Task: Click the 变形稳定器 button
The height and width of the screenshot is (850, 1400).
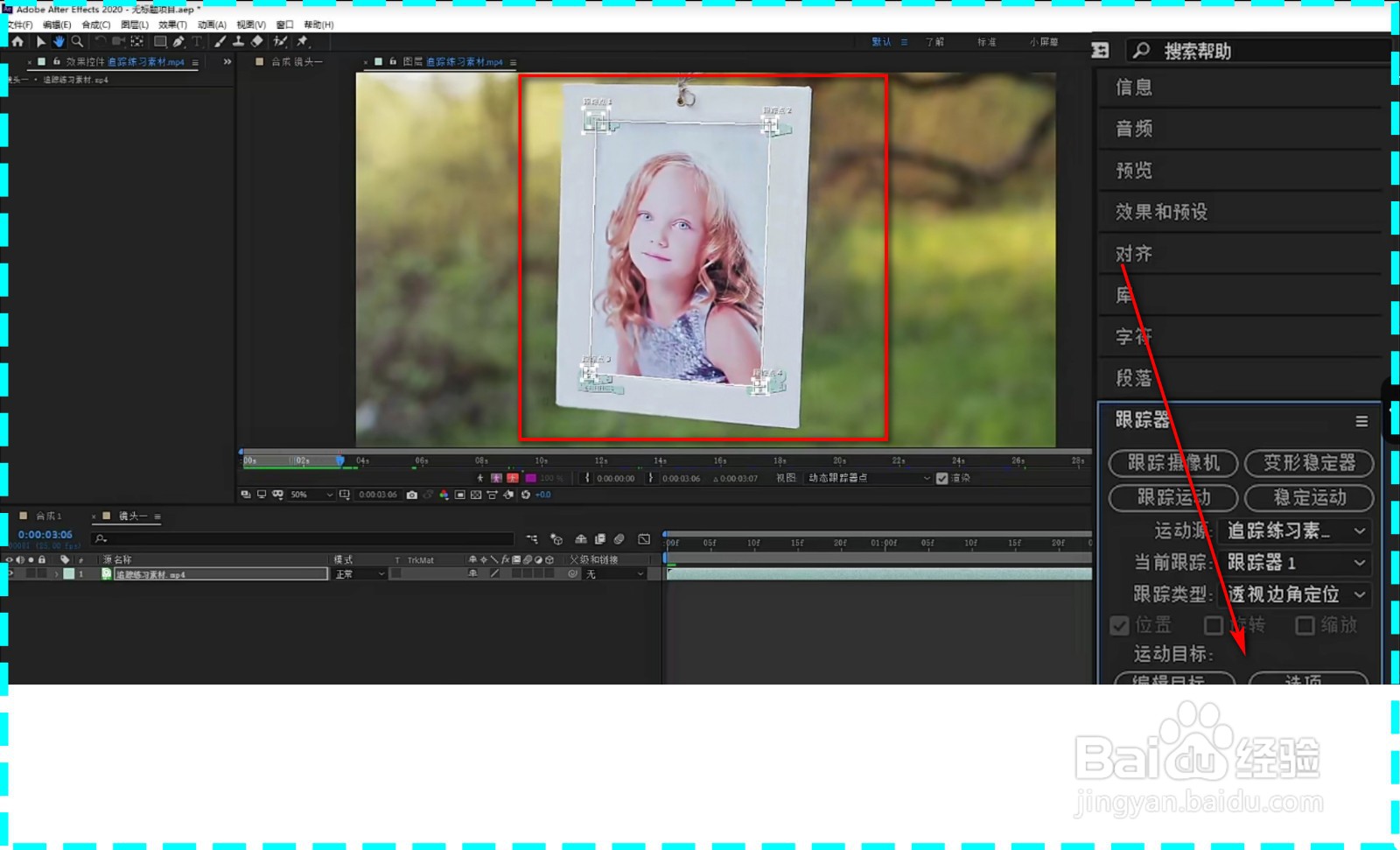Action: coord(1309,463)
